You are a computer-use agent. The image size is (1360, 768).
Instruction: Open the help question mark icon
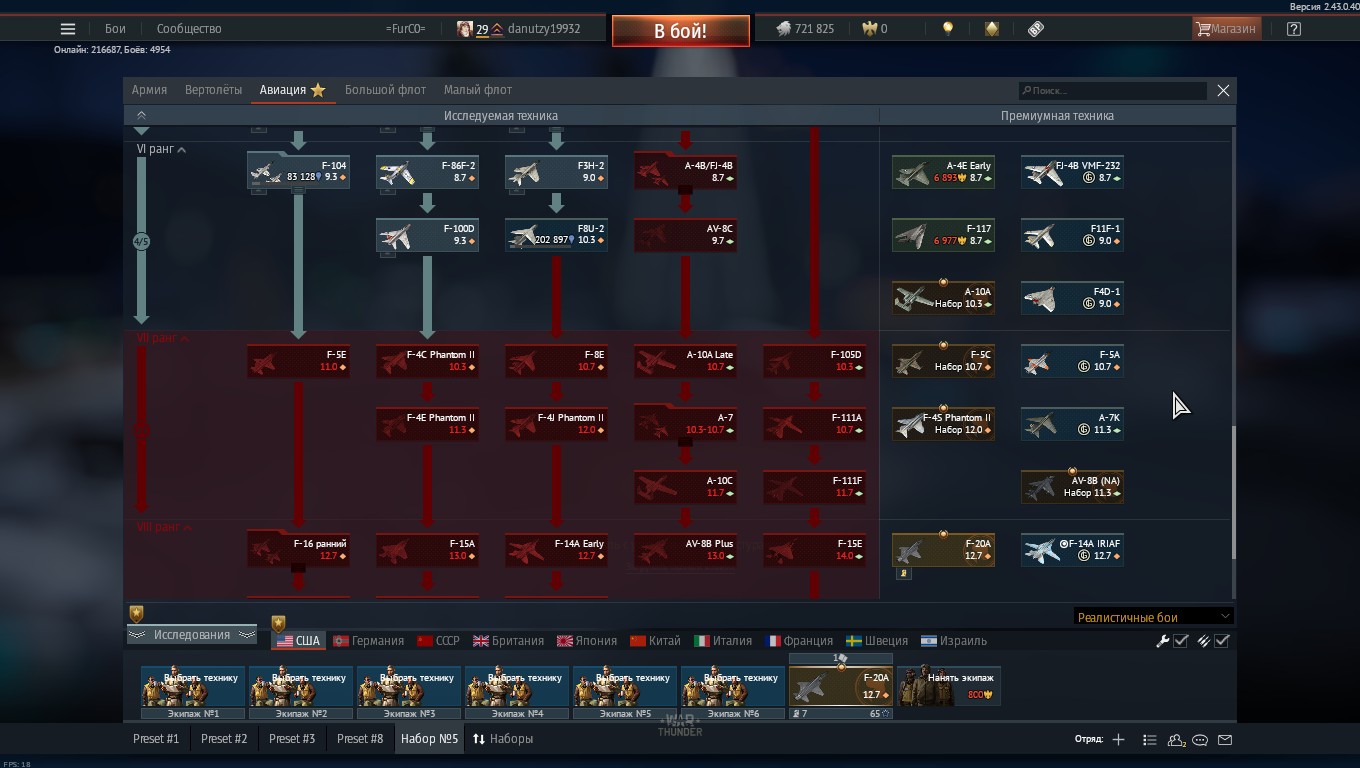coord(1294,29)
